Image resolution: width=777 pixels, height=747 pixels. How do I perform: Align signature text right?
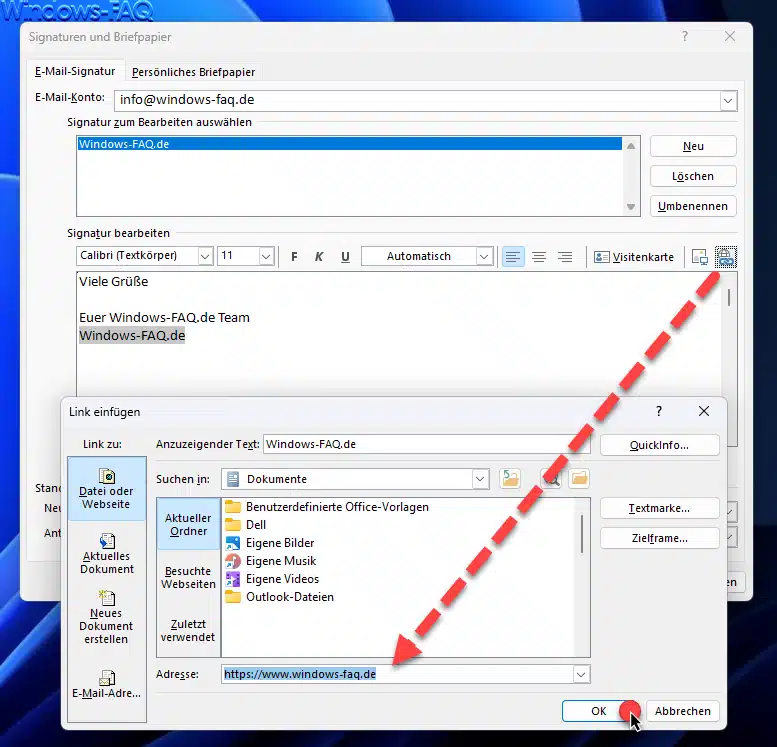[565, 257]
